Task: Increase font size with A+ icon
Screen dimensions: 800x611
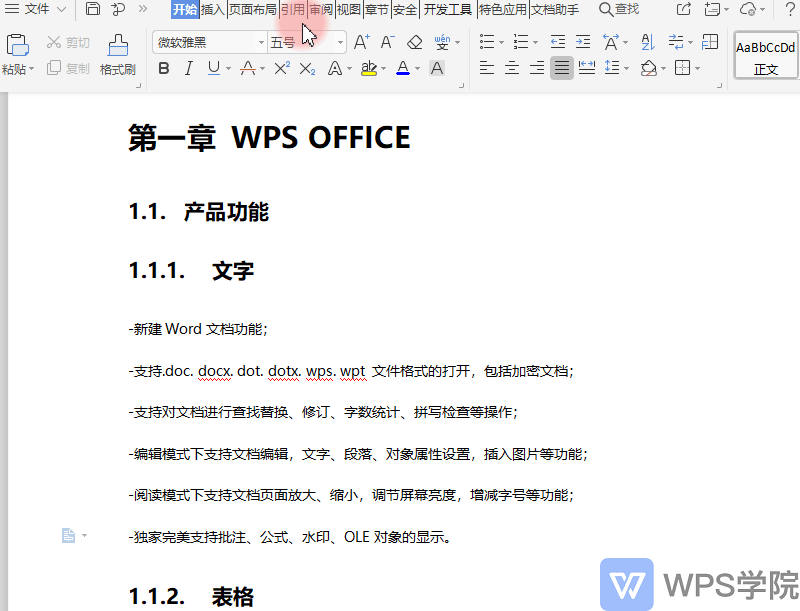Action: point(362,42)
